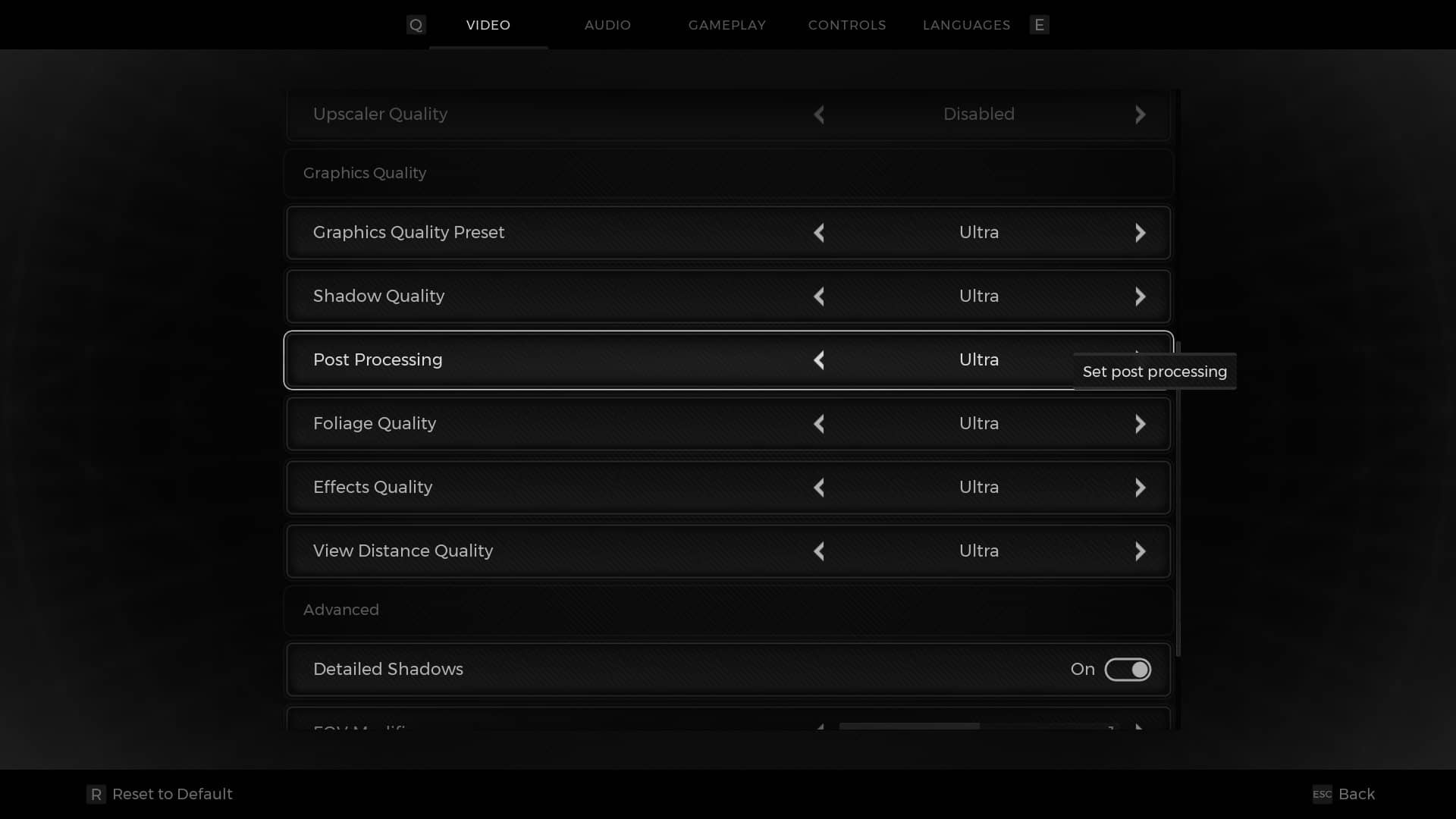
Task: Click the Upscaler Quality Disabled value
Action: point(979,115)
